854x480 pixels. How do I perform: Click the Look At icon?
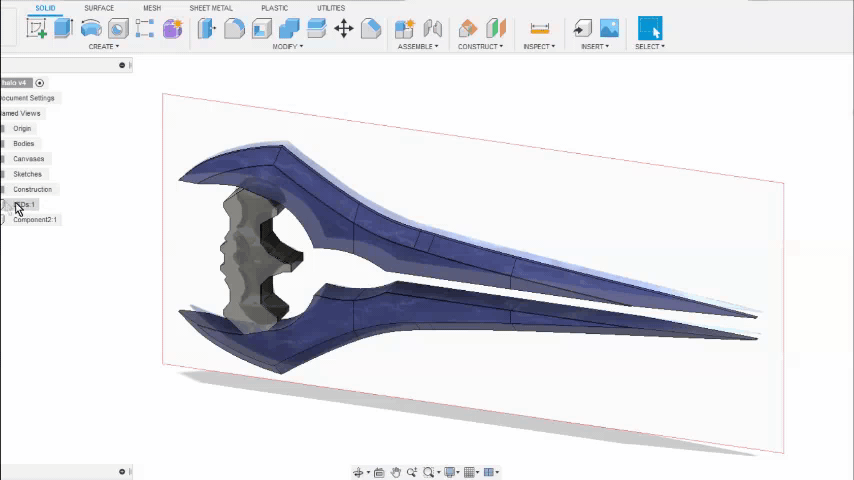click(379, 472)
